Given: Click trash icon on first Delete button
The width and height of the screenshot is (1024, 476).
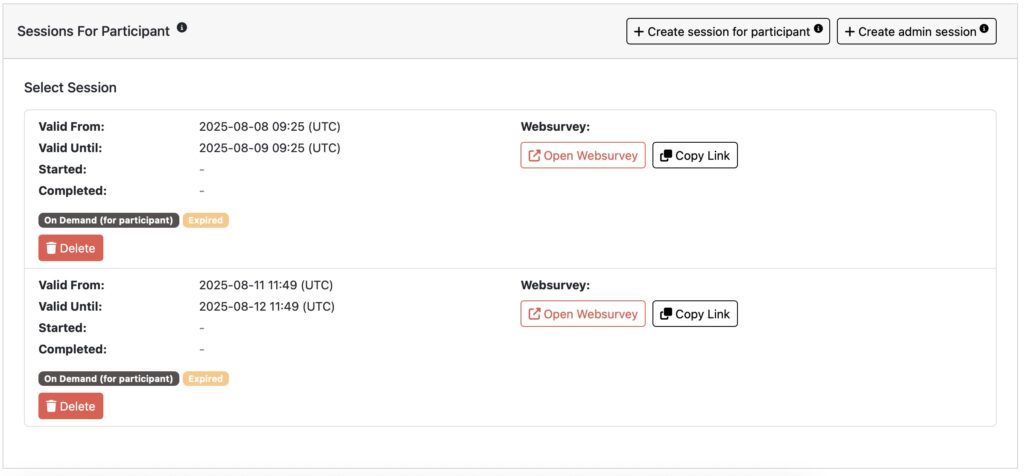Looking at the screenshot, I should click(51, 248).
